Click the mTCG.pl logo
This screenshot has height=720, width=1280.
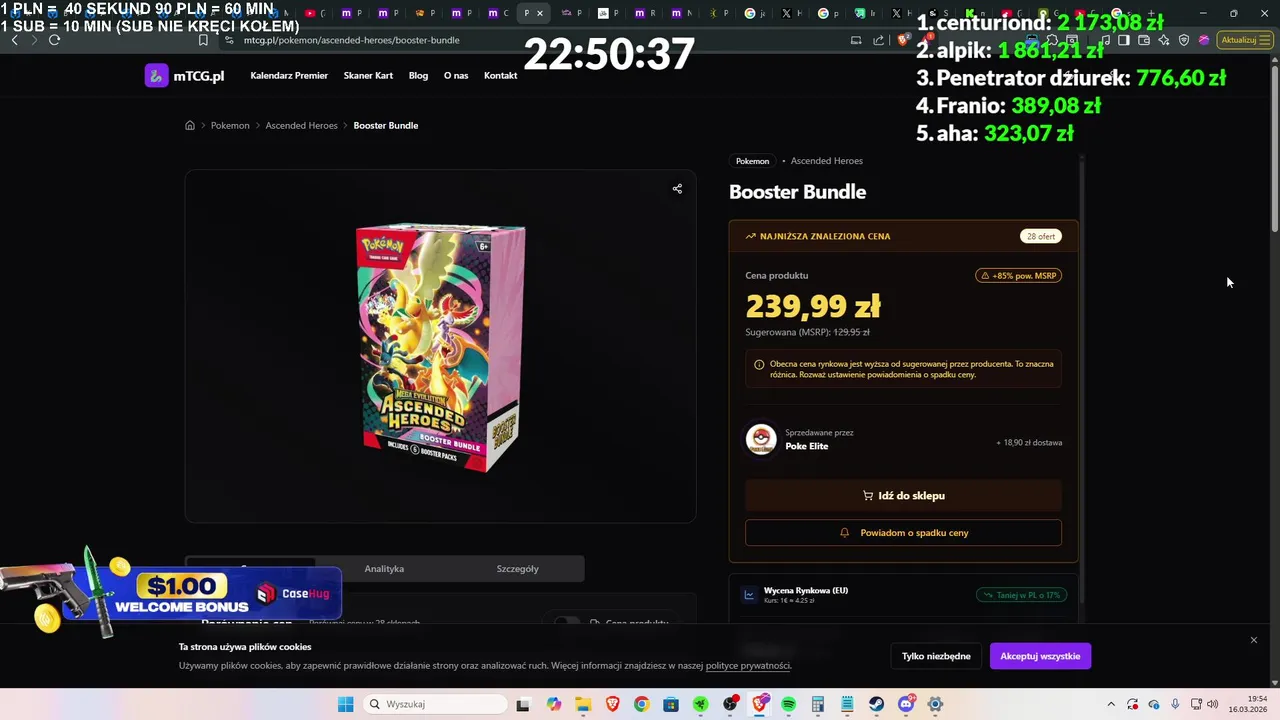pos(185,76)
